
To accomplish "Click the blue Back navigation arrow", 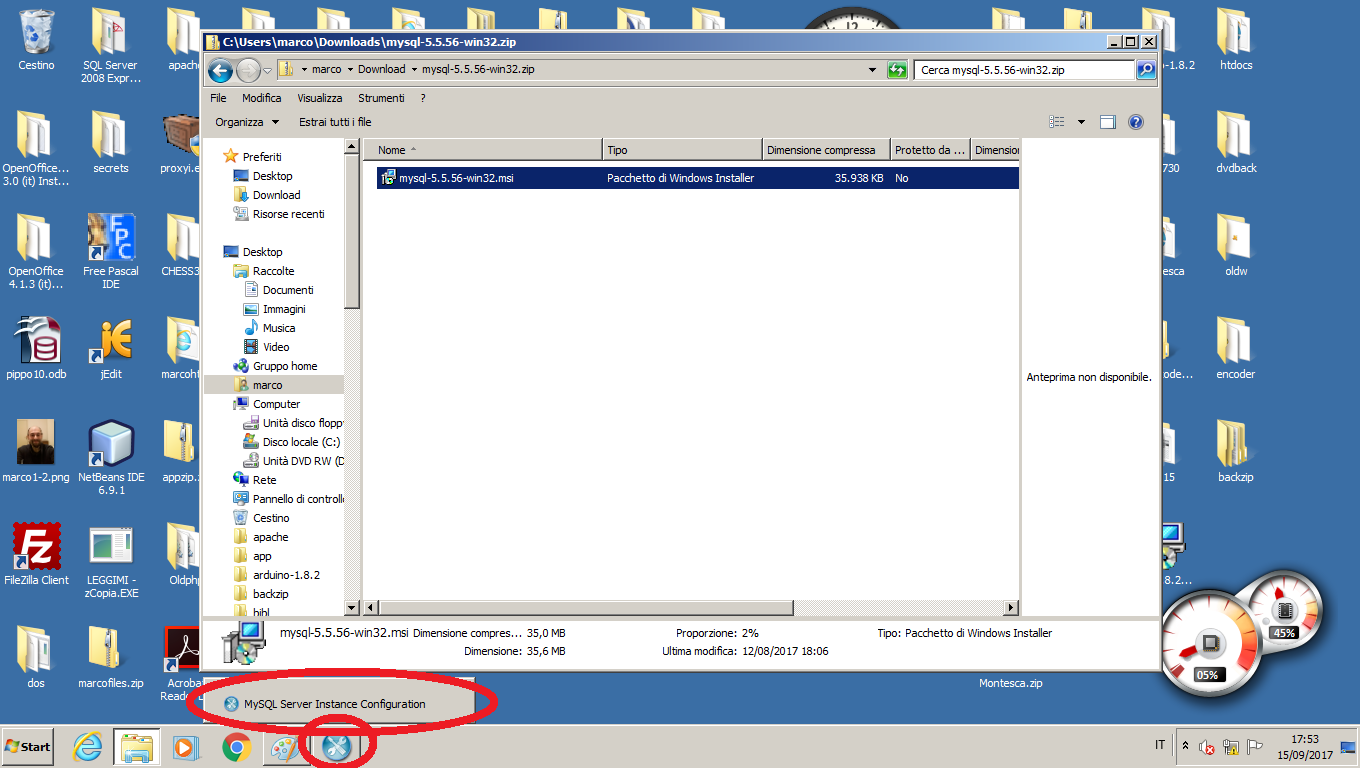I will pos(220,70).
